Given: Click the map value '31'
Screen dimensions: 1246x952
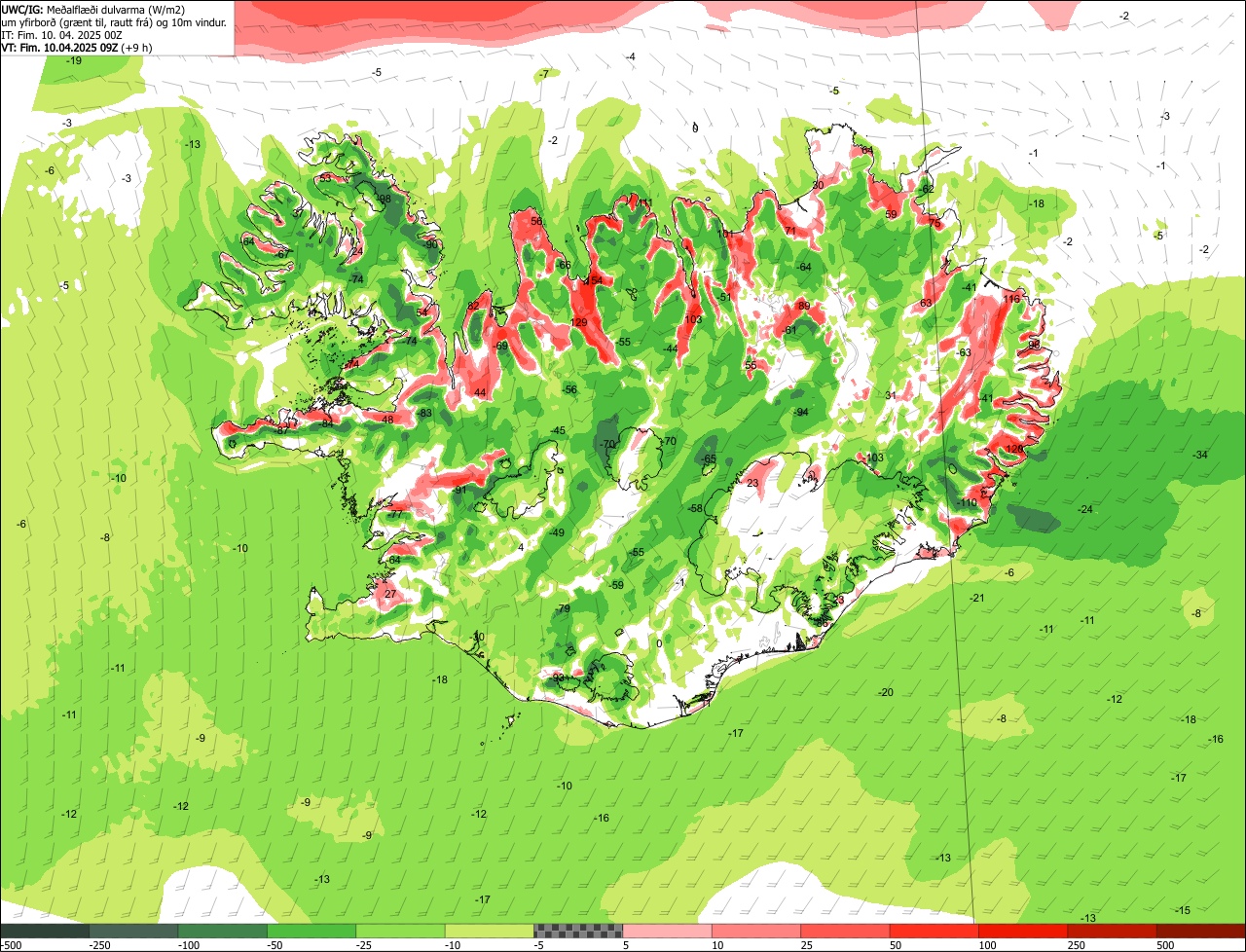Looking at the screenshot, I should click(891, 395).
